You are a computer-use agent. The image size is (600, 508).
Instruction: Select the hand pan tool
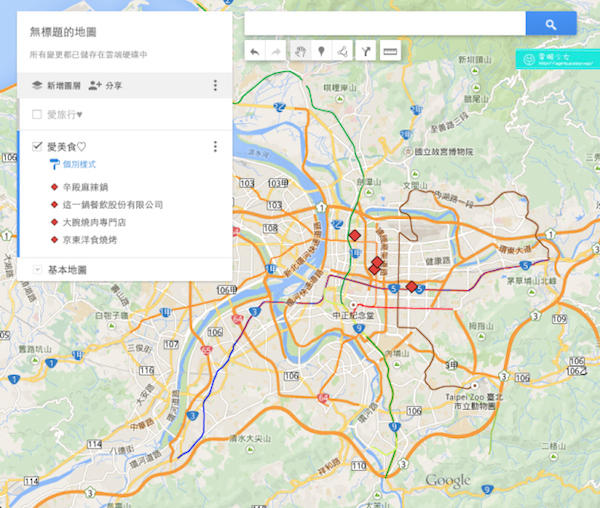point(300,50)
